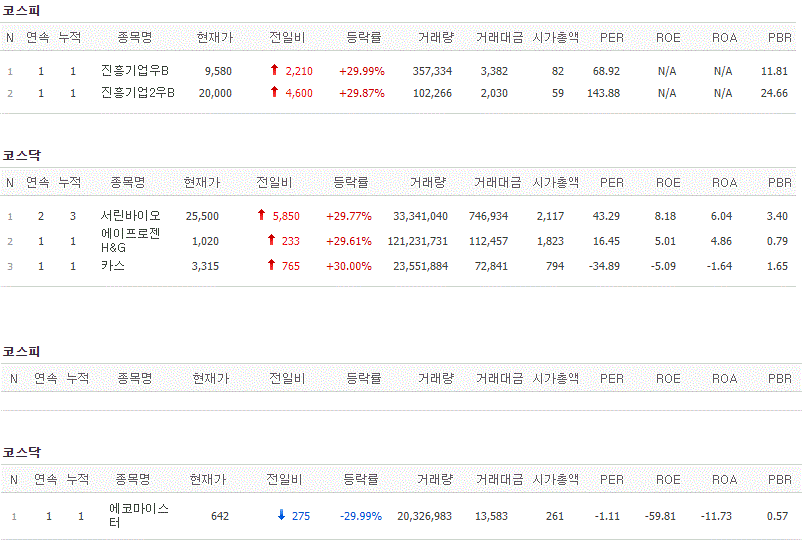Click 종목명 header in top 코스피 table

click(x=135, y=37)
